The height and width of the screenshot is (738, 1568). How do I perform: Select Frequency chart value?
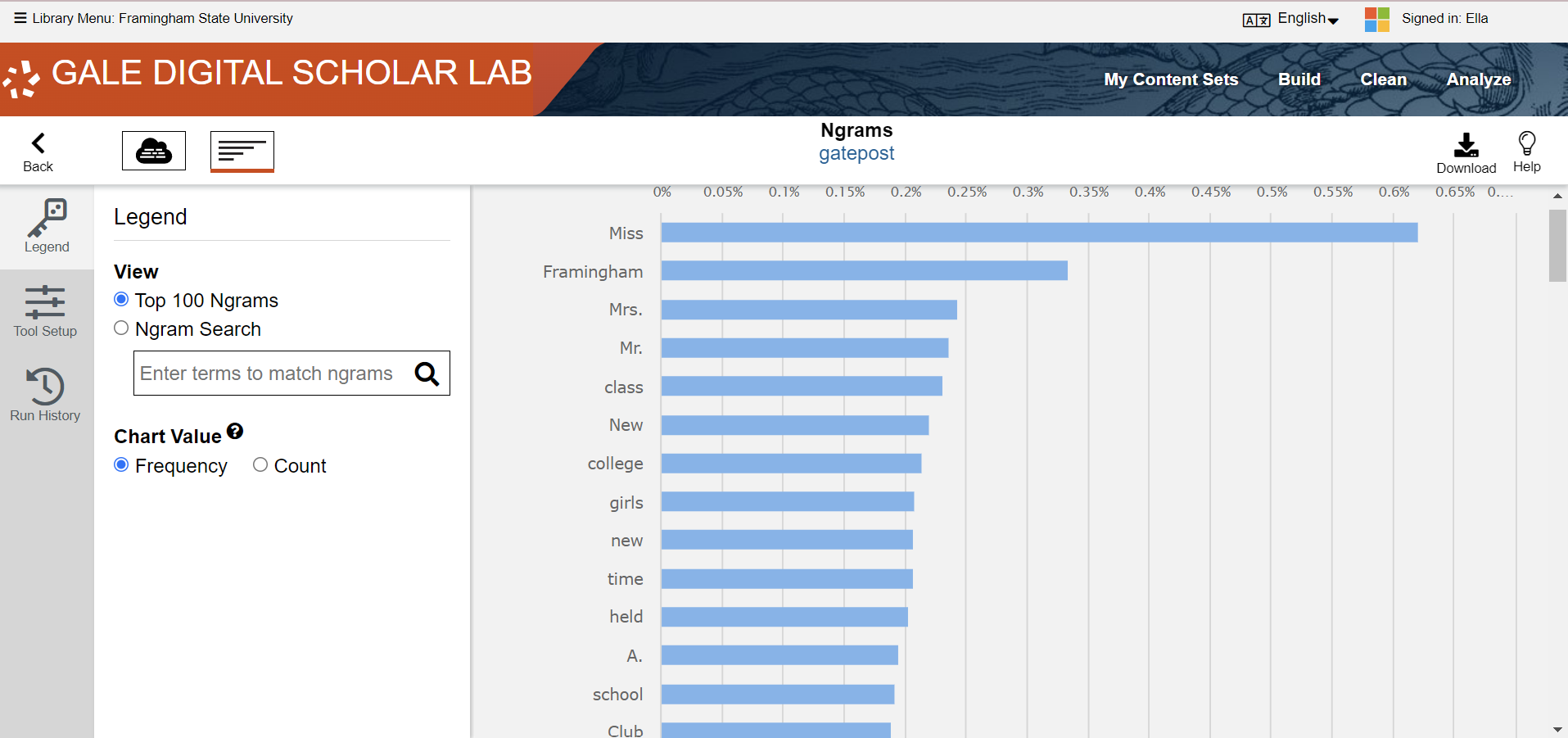[121, 464]
